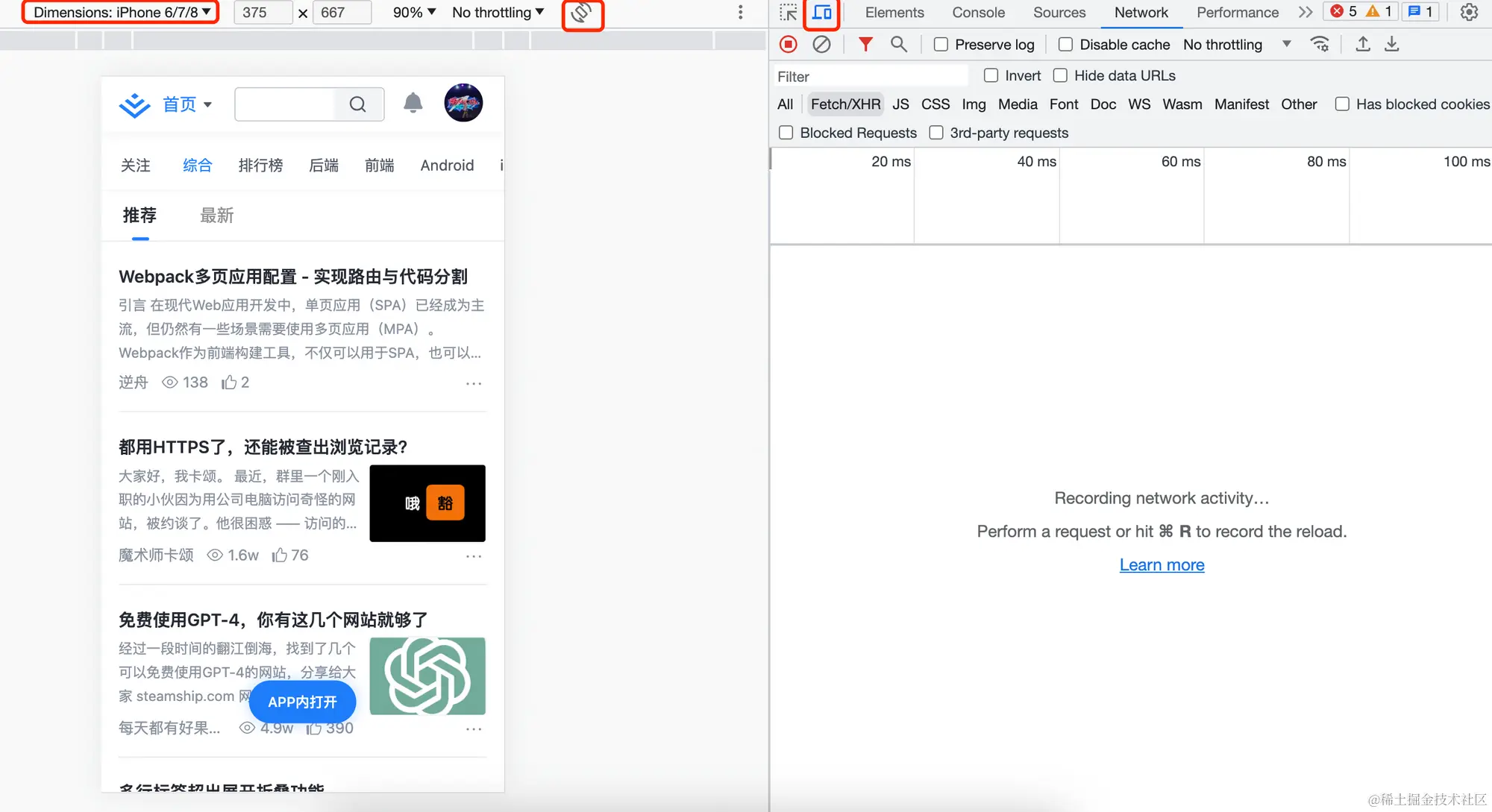The width and height of the screenshot is (1492, 812).
Task: Click the inspect element selector icon
Action: pyautogui.click(x=788, y=13)
